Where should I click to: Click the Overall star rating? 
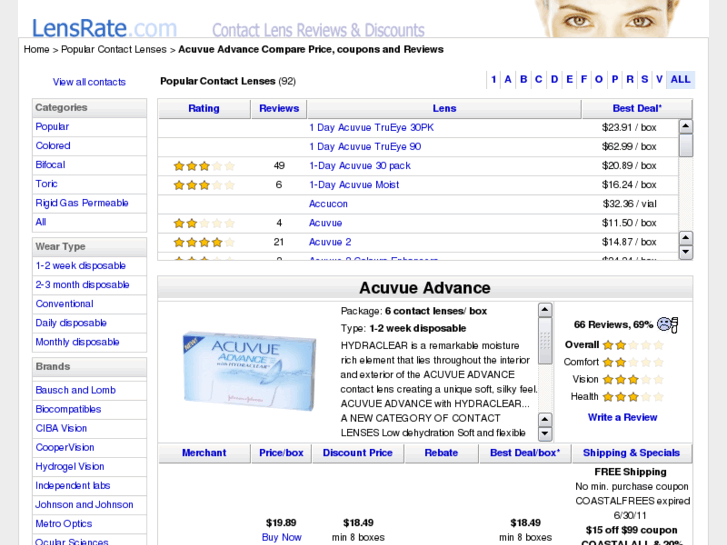click(x=633, y=345)
